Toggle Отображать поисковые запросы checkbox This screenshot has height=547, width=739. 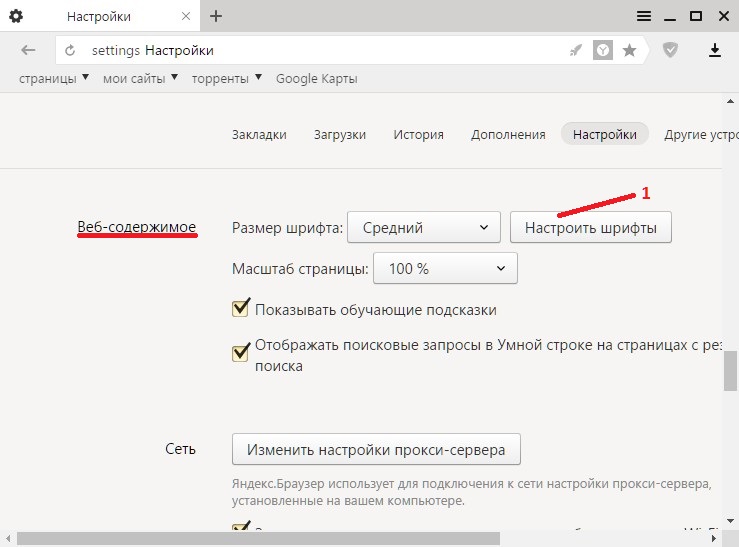tap(240, 352)
